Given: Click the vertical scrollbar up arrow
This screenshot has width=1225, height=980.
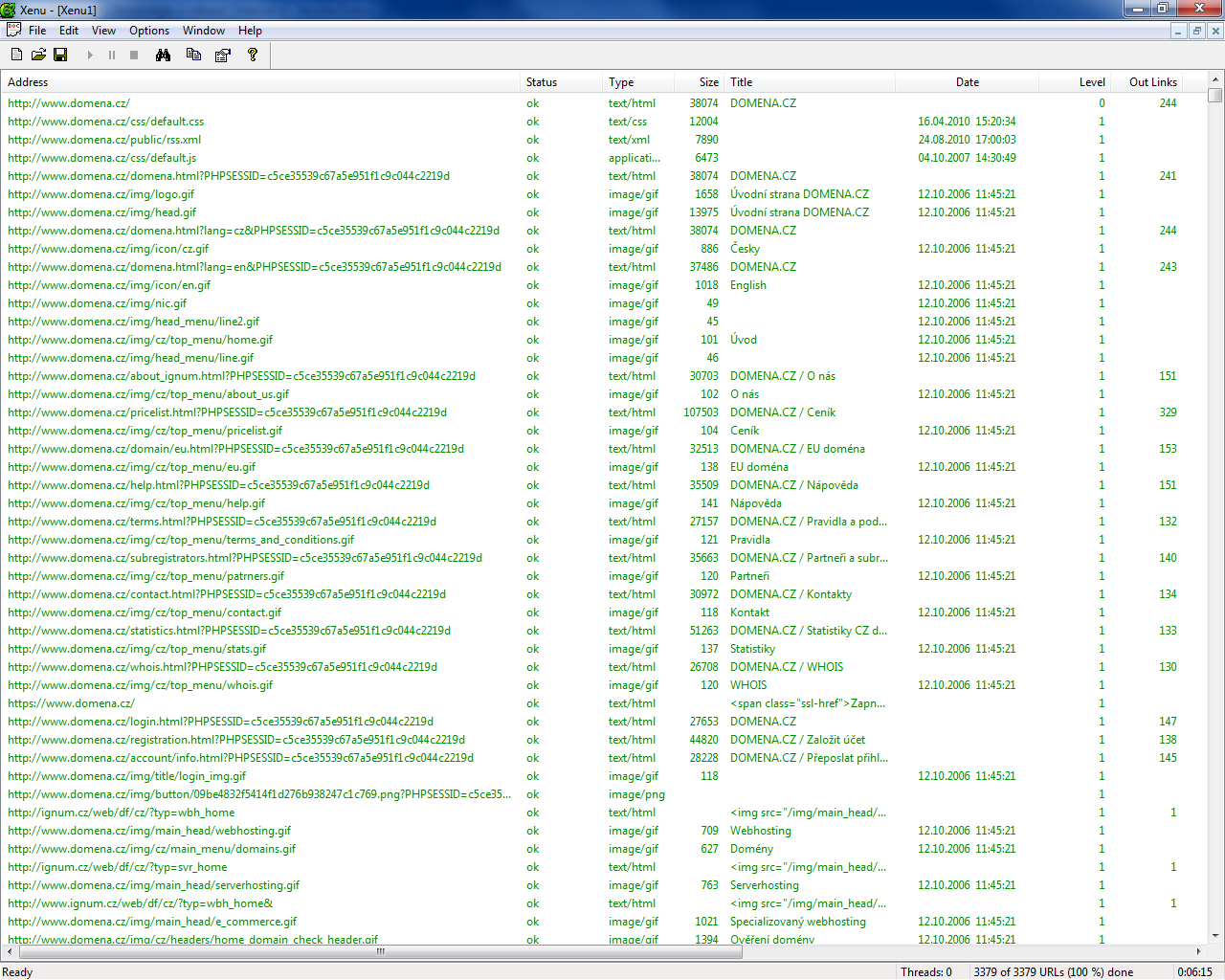Looking at the screenshot, I should tap(1215, 79).
